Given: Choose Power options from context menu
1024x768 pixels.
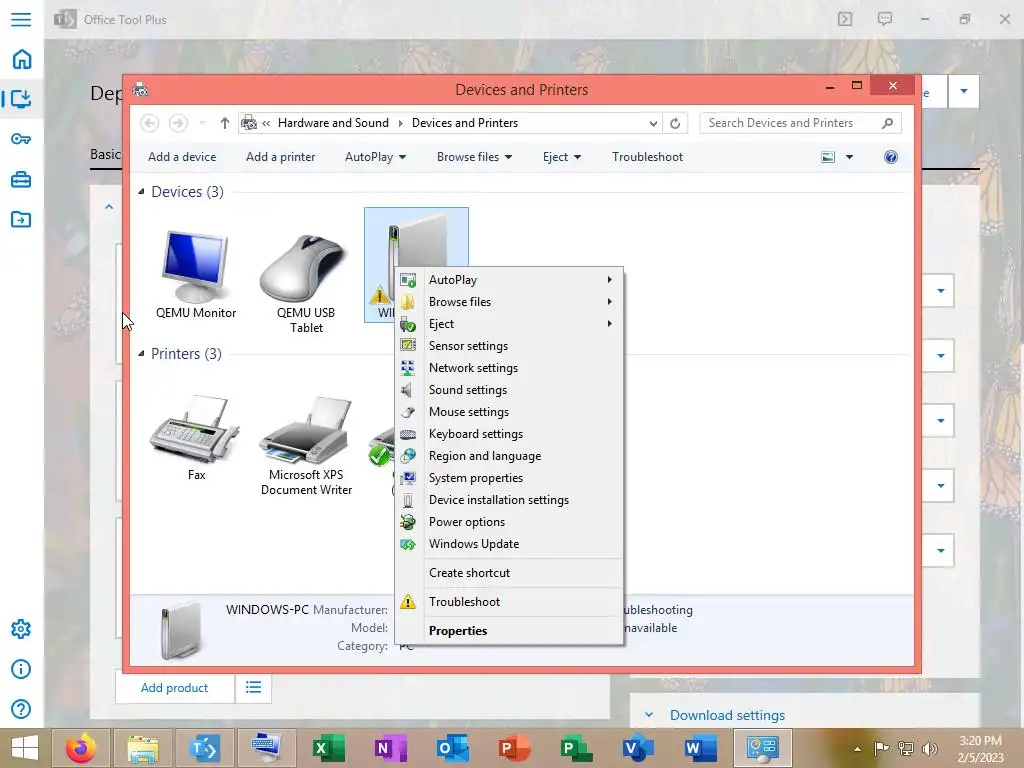Looking at the screenshot, I should pos(509,522).
